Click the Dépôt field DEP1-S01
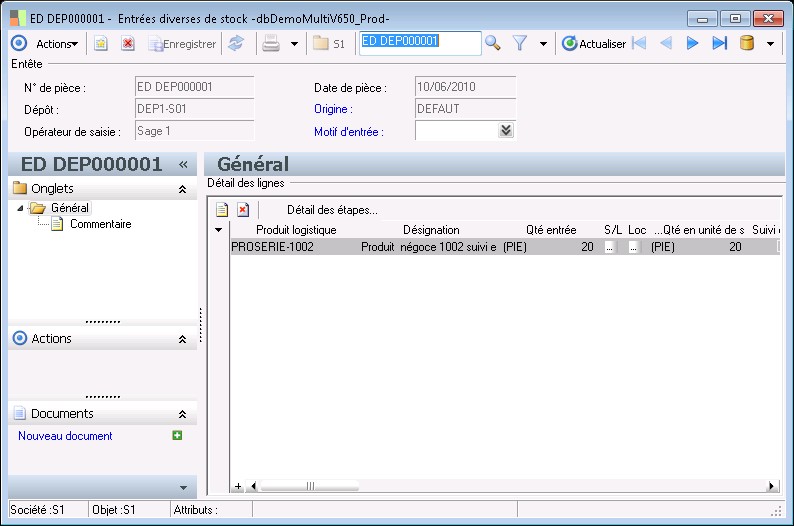The height and width of the screenshot is (526, 794). (194, 109)
